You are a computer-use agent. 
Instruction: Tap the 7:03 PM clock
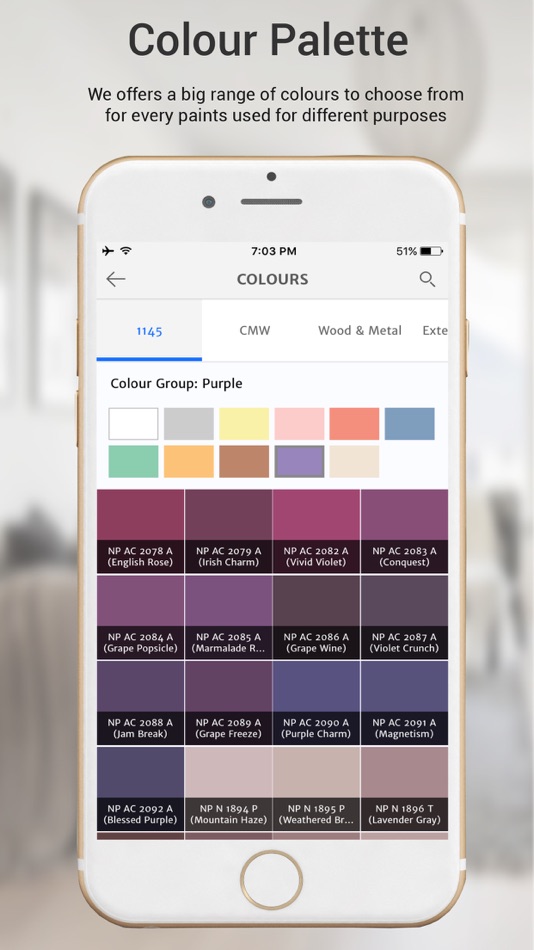click(x=273, y=251)
